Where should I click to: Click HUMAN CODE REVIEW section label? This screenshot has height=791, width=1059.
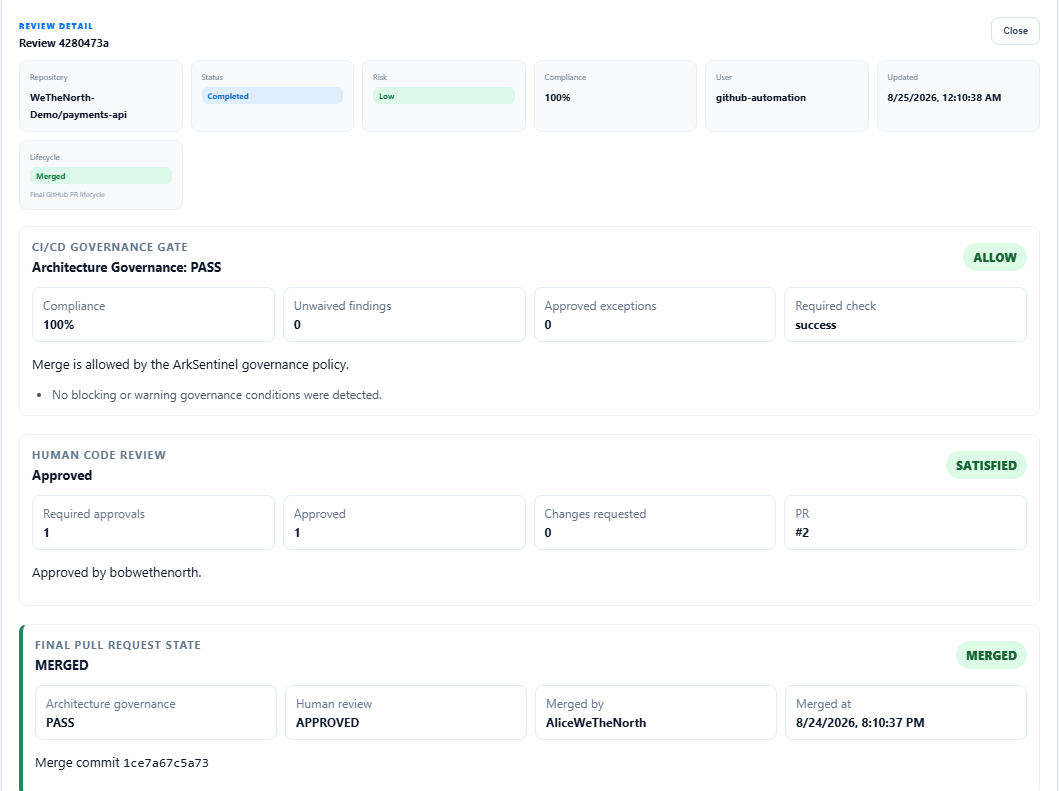pos(99,455)
